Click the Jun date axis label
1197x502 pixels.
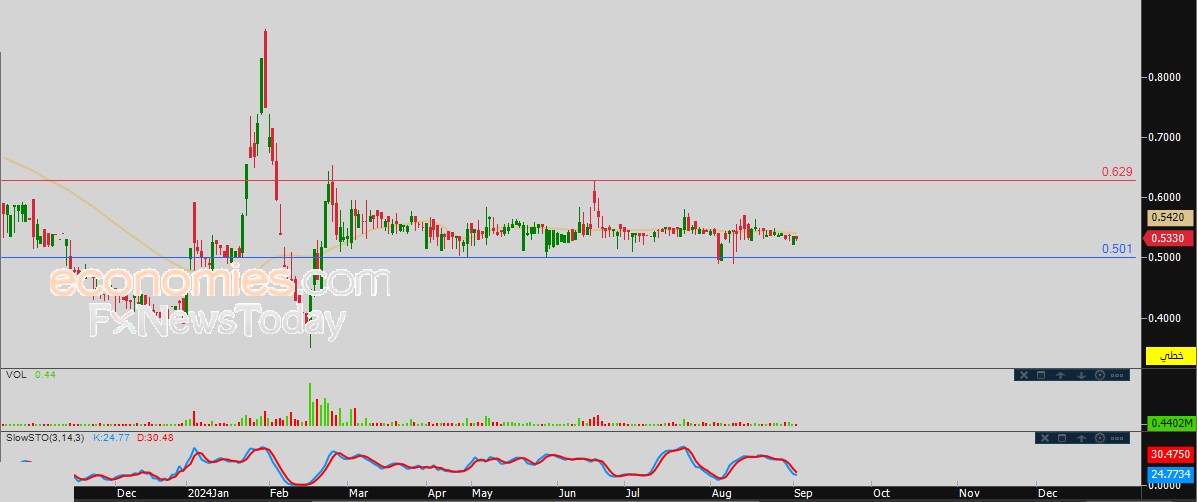click(567, 494)
